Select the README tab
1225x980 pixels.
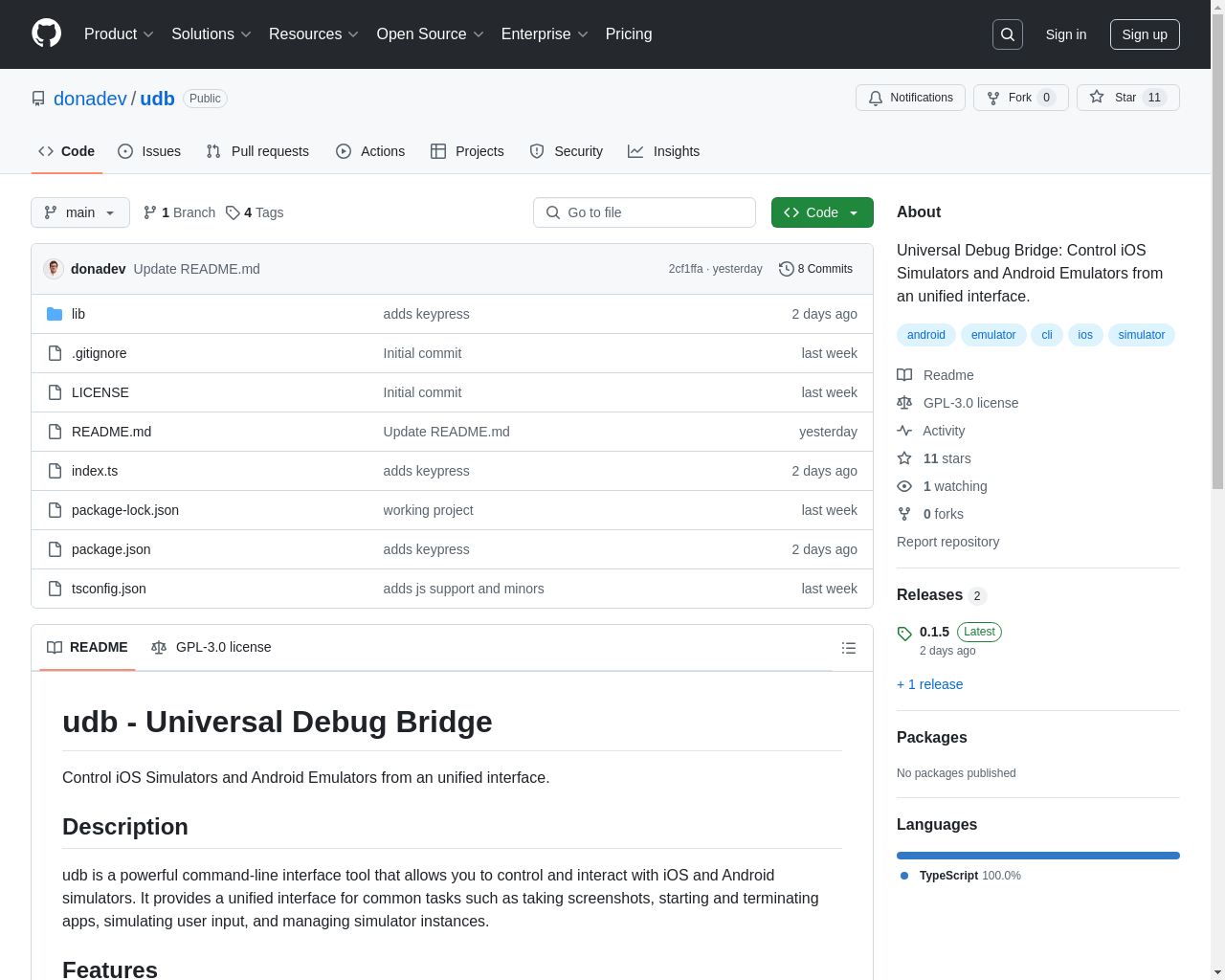tap(87, 647)
